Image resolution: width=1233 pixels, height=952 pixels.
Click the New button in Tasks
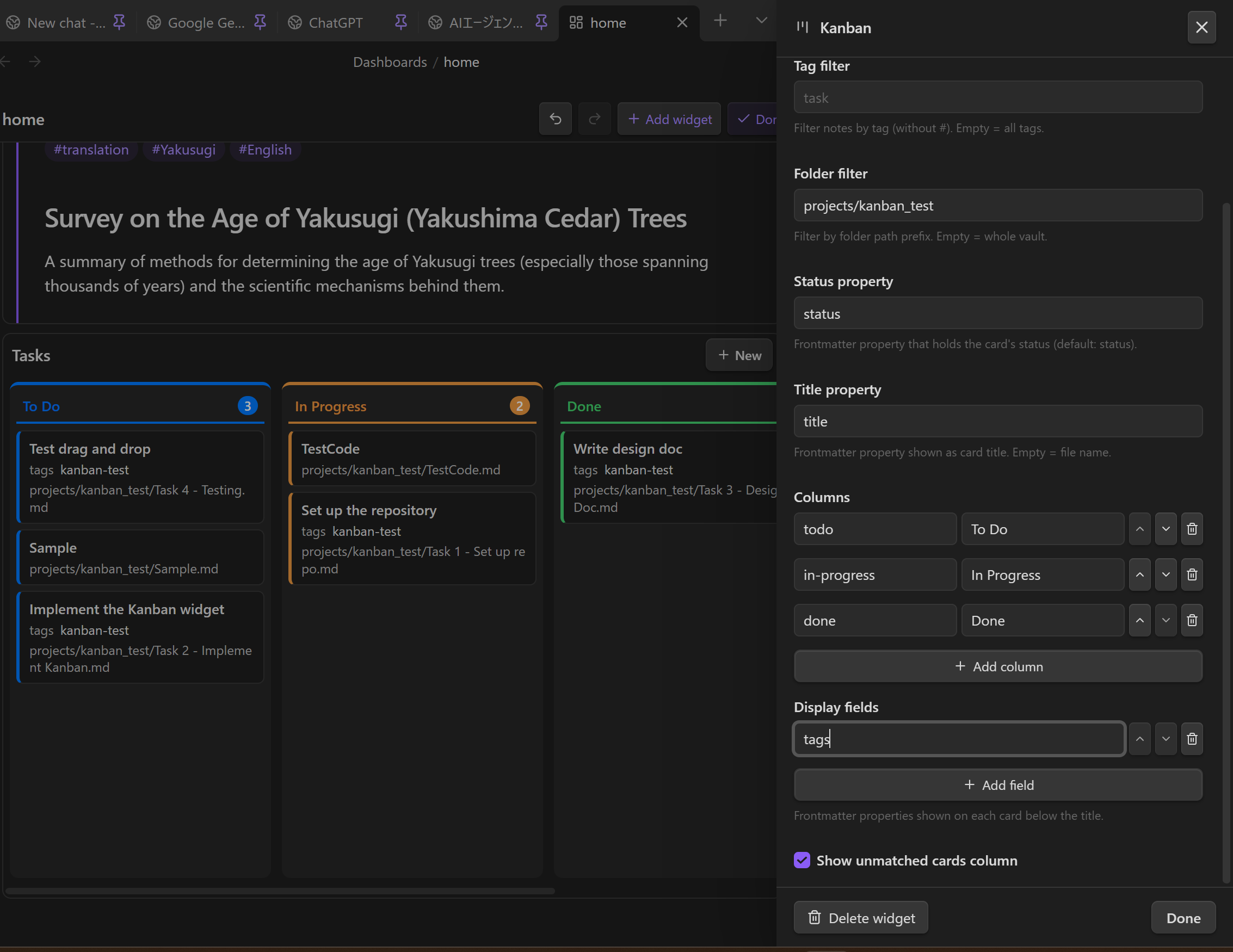coord(739,355)
